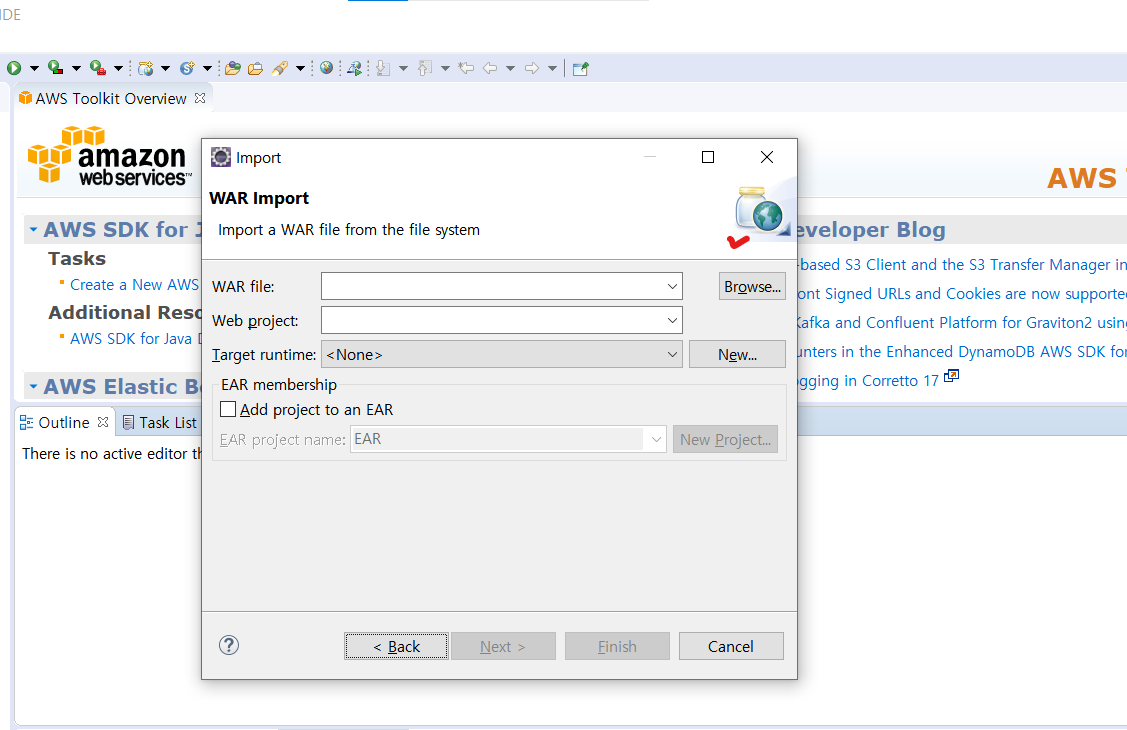The height and width of the screenshot is (730, 1127).
Task: Close the Outline view
Action: coord(103,422)
